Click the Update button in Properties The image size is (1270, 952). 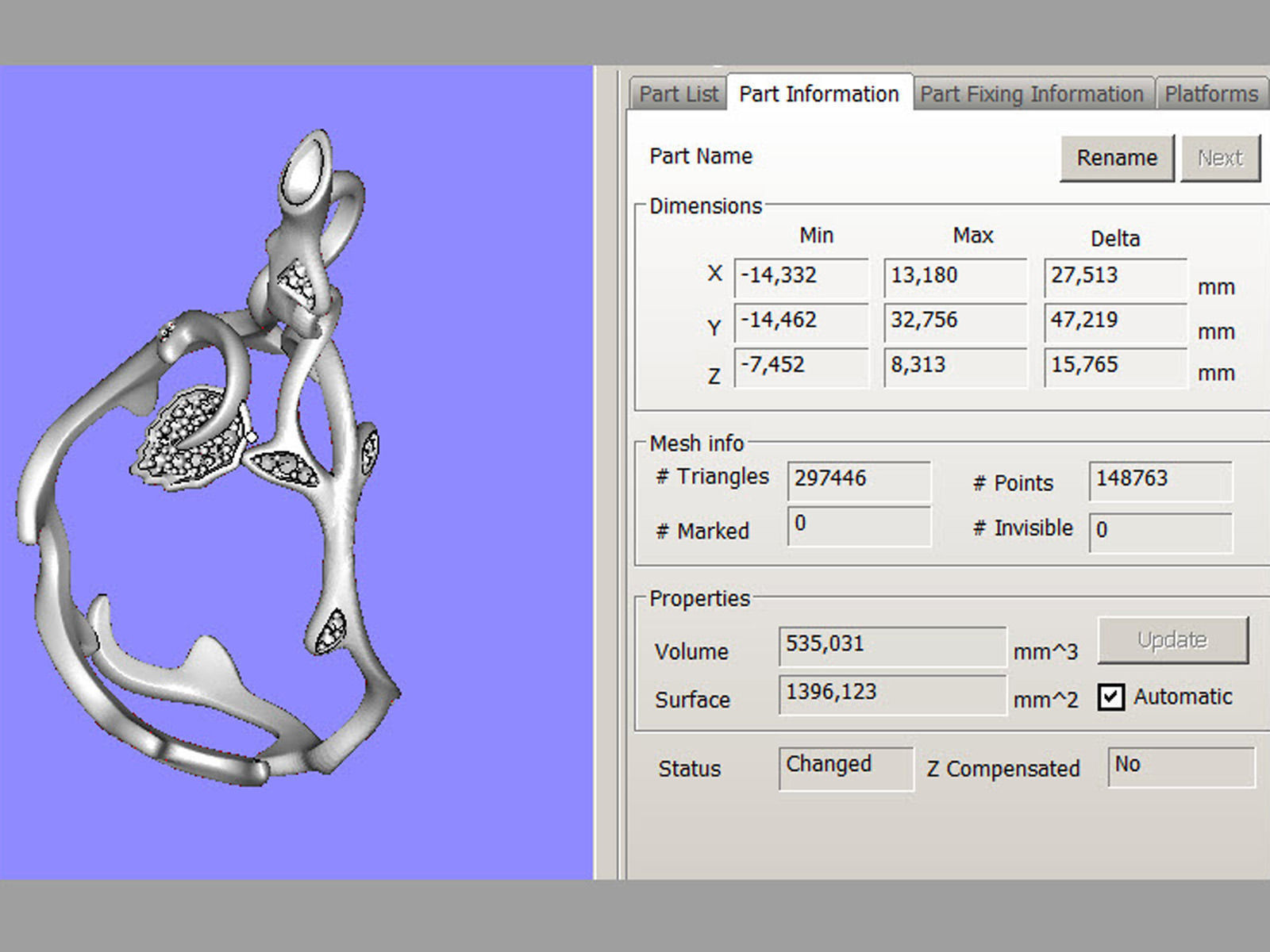pos(1172,640)
